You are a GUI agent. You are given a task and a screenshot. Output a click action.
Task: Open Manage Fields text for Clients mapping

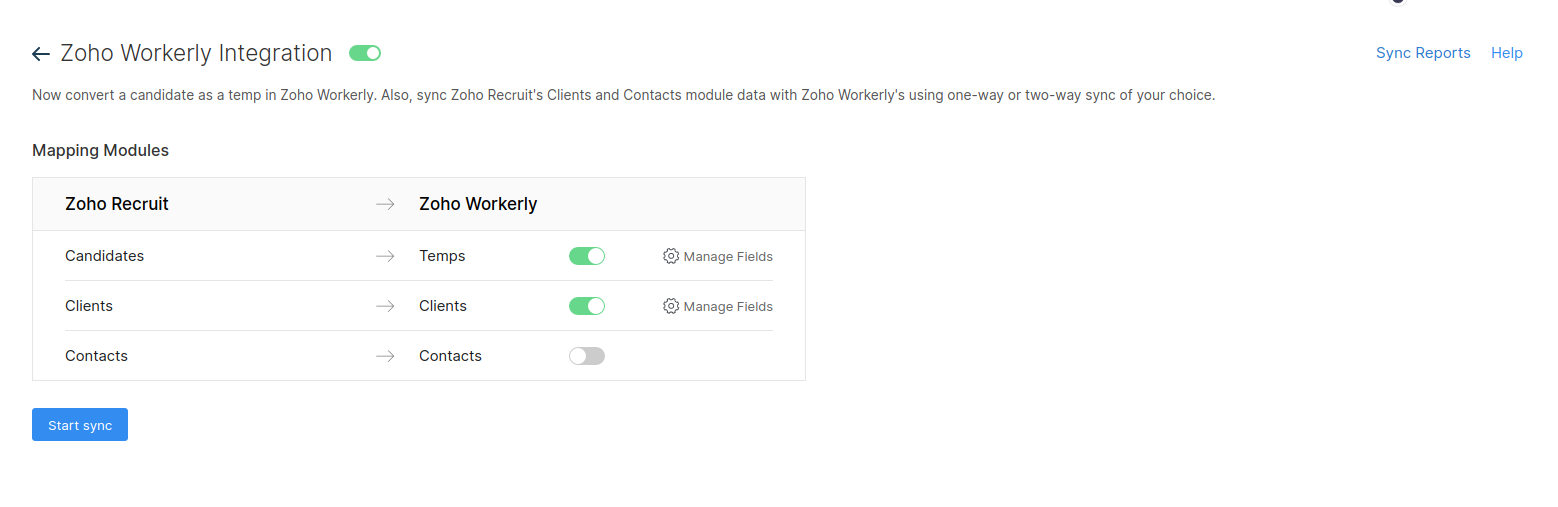click(728, 306)
